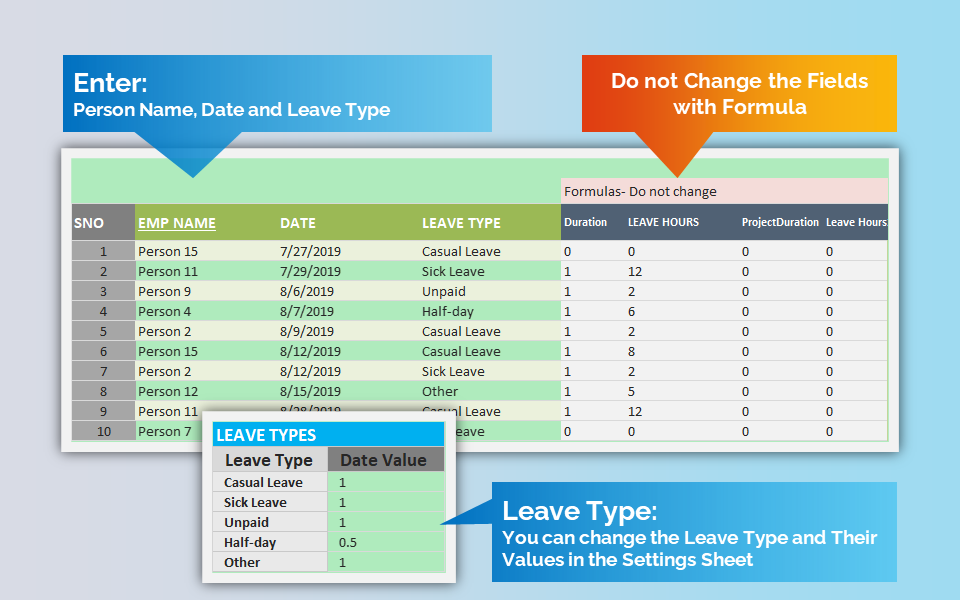Click the EMP NAME column header
960x600 pixels.
178,222
